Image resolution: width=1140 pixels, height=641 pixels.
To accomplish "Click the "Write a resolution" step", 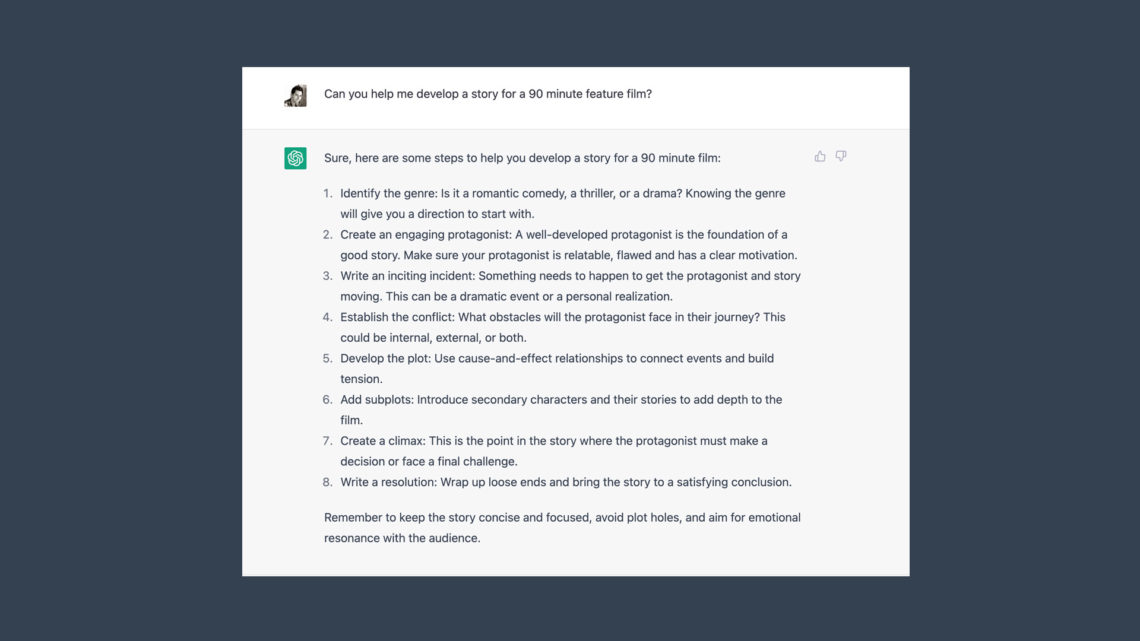I will (x=565, y=482).
